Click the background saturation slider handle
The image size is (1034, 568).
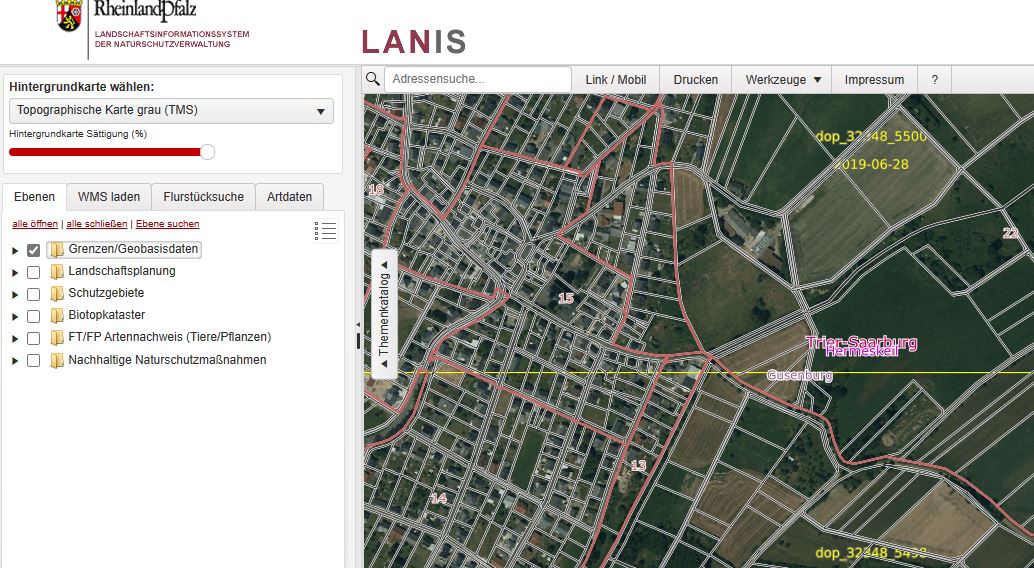[207, 152]
